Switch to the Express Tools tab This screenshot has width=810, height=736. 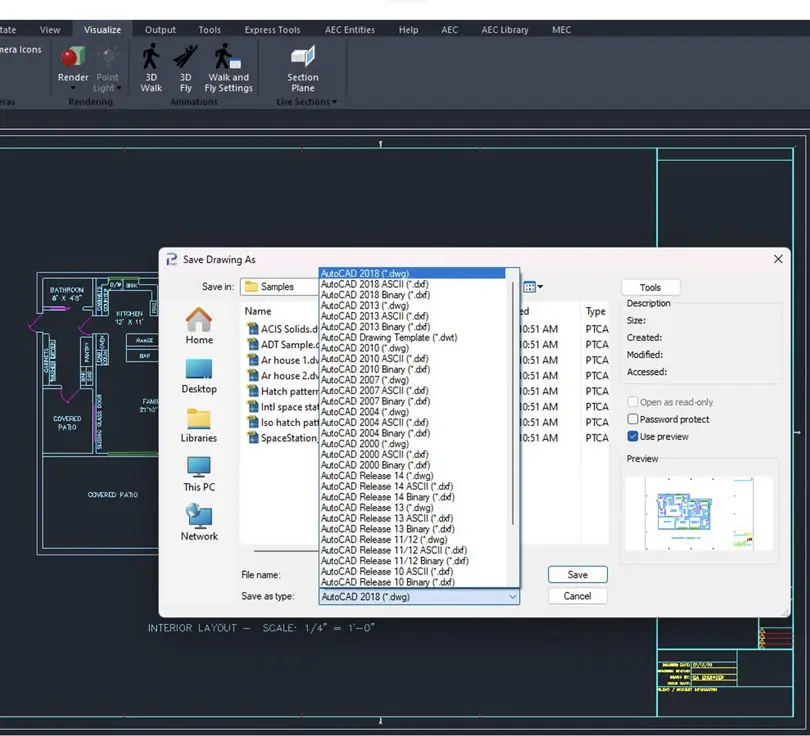point(272,30)
